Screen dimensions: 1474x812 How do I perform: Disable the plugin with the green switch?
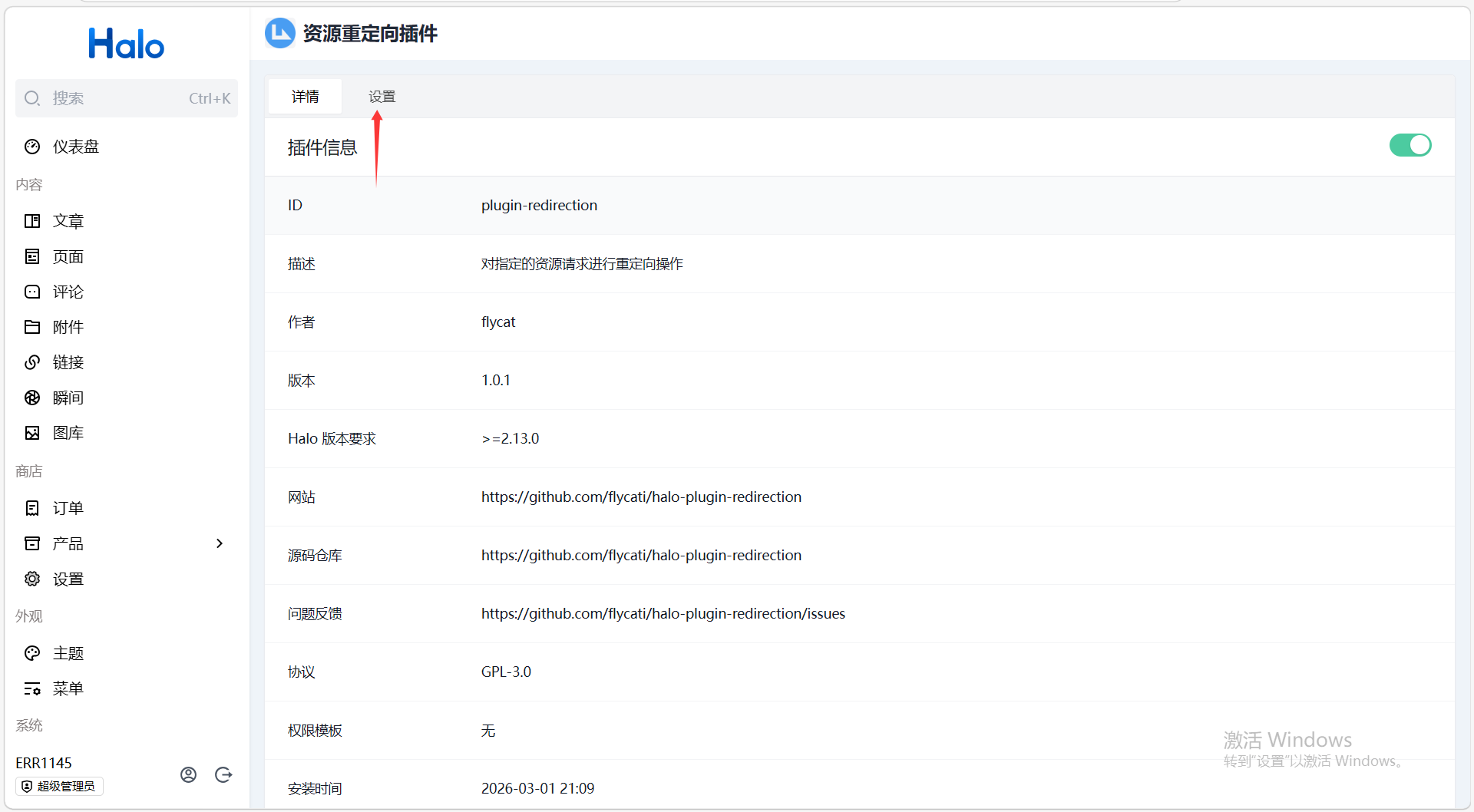click(x=1410, y=145)
